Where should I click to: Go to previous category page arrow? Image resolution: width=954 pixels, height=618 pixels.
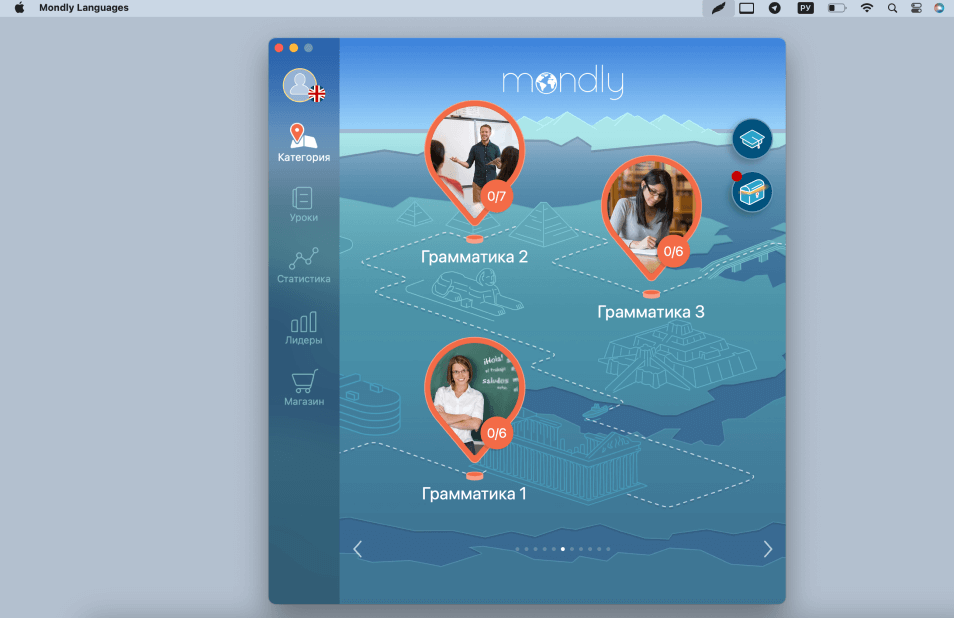coord(358,549)
